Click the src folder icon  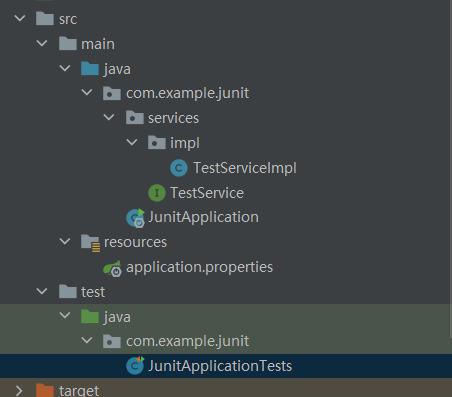pyautogui.click(x=45, y=19)
